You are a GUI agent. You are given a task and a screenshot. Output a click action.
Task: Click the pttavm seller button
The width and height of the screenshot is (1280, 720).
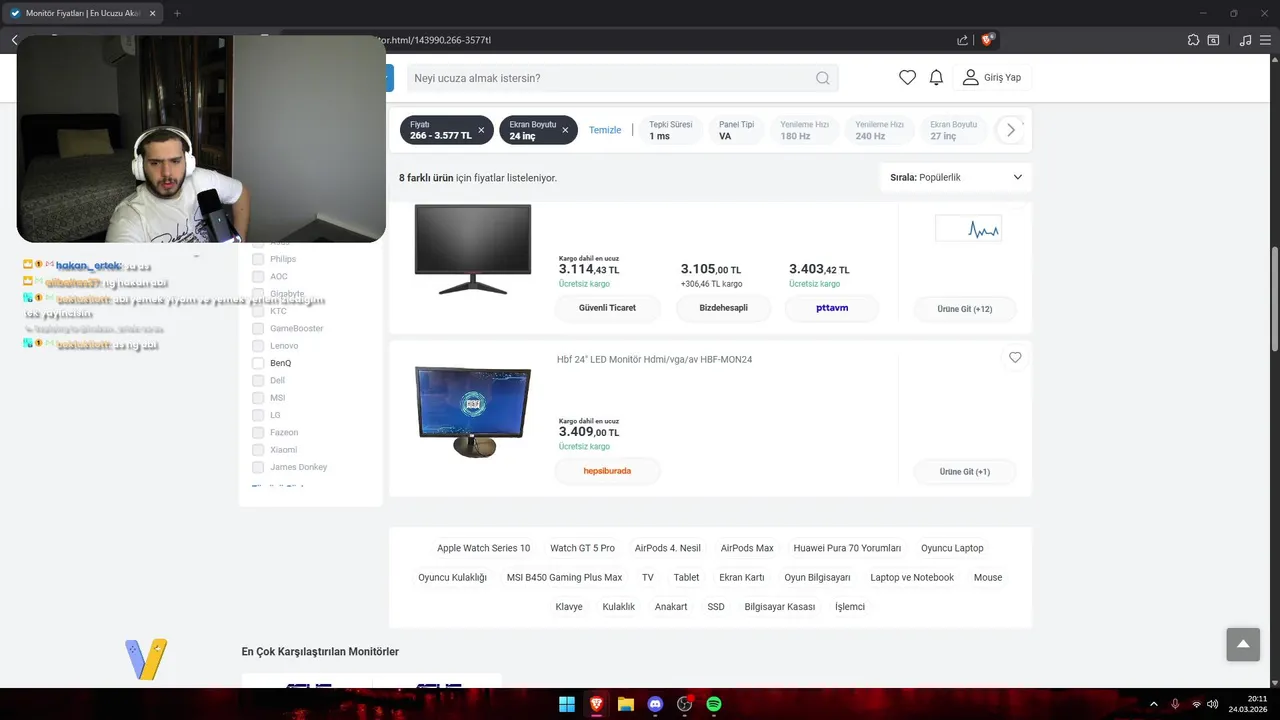tap(832, 308)
